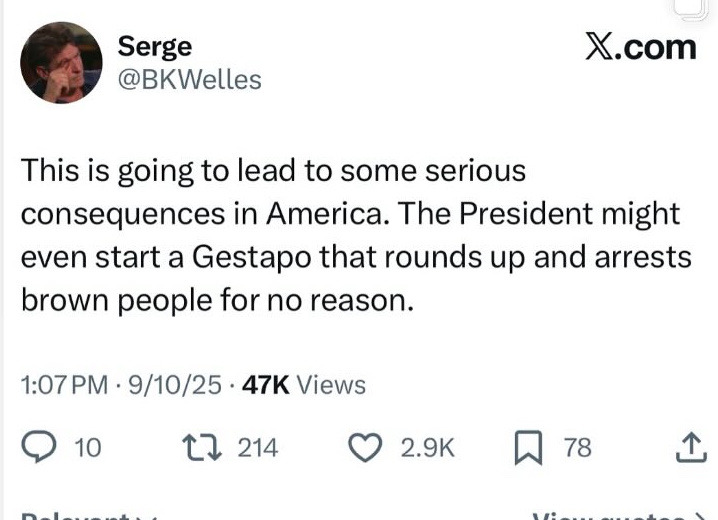Click the X.com logo text
718x520 pixels.
640,46
